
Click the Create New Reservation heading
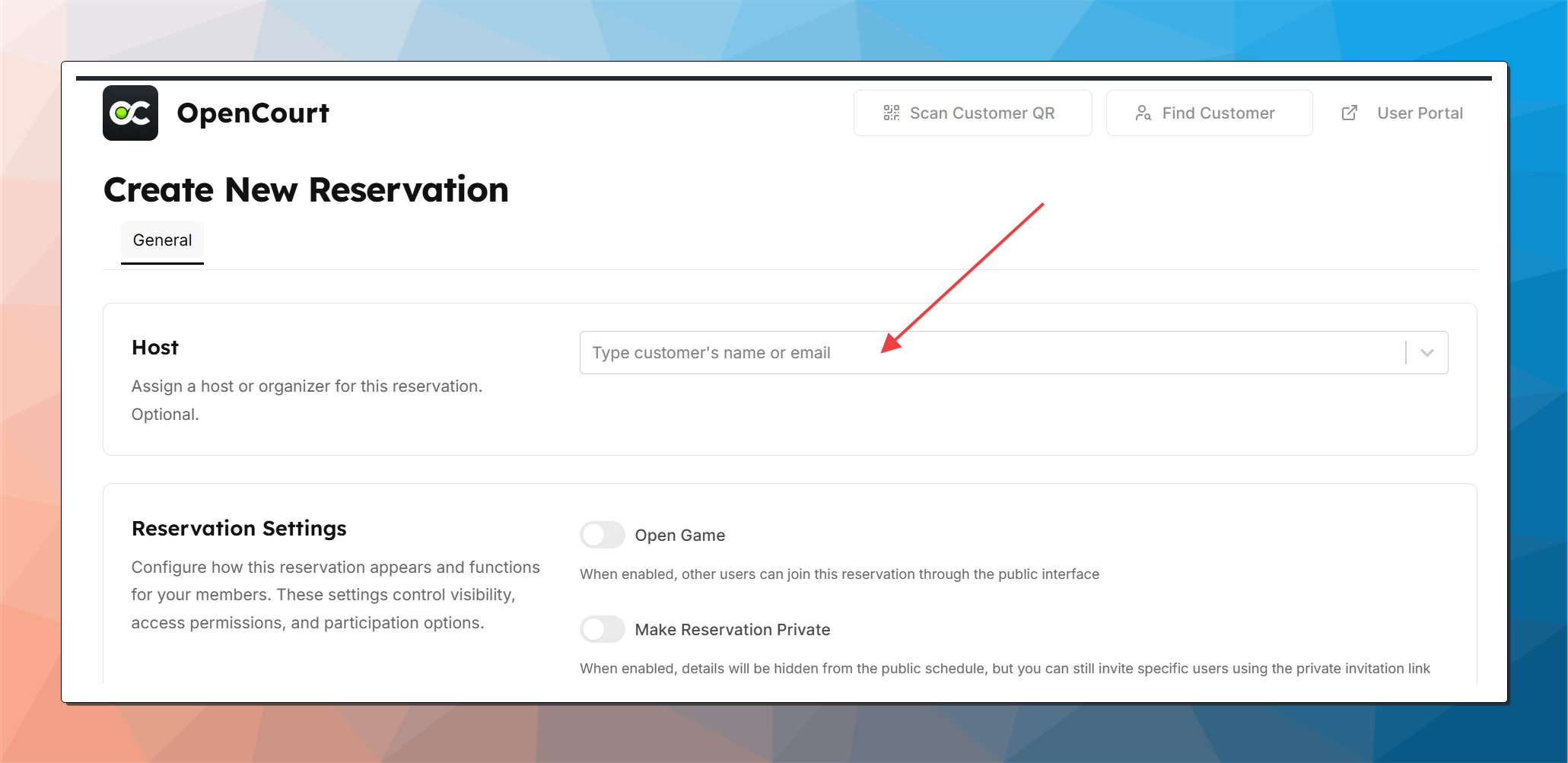pos(306,189)
